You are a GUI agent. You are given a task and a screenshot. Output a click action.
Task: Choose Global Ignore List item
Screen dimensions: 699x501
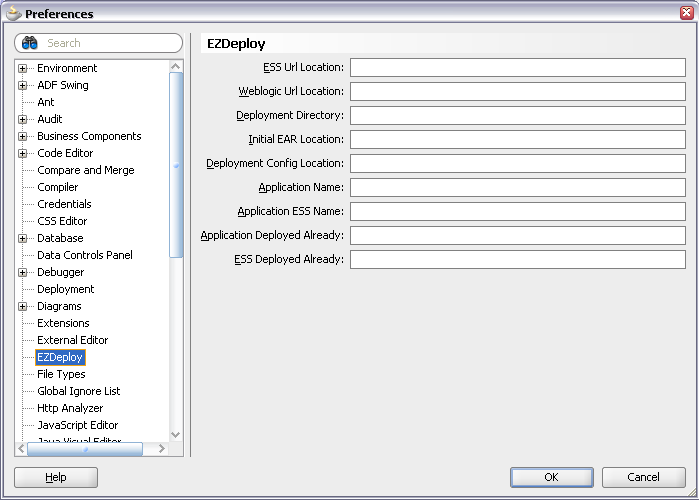(78, 391)
